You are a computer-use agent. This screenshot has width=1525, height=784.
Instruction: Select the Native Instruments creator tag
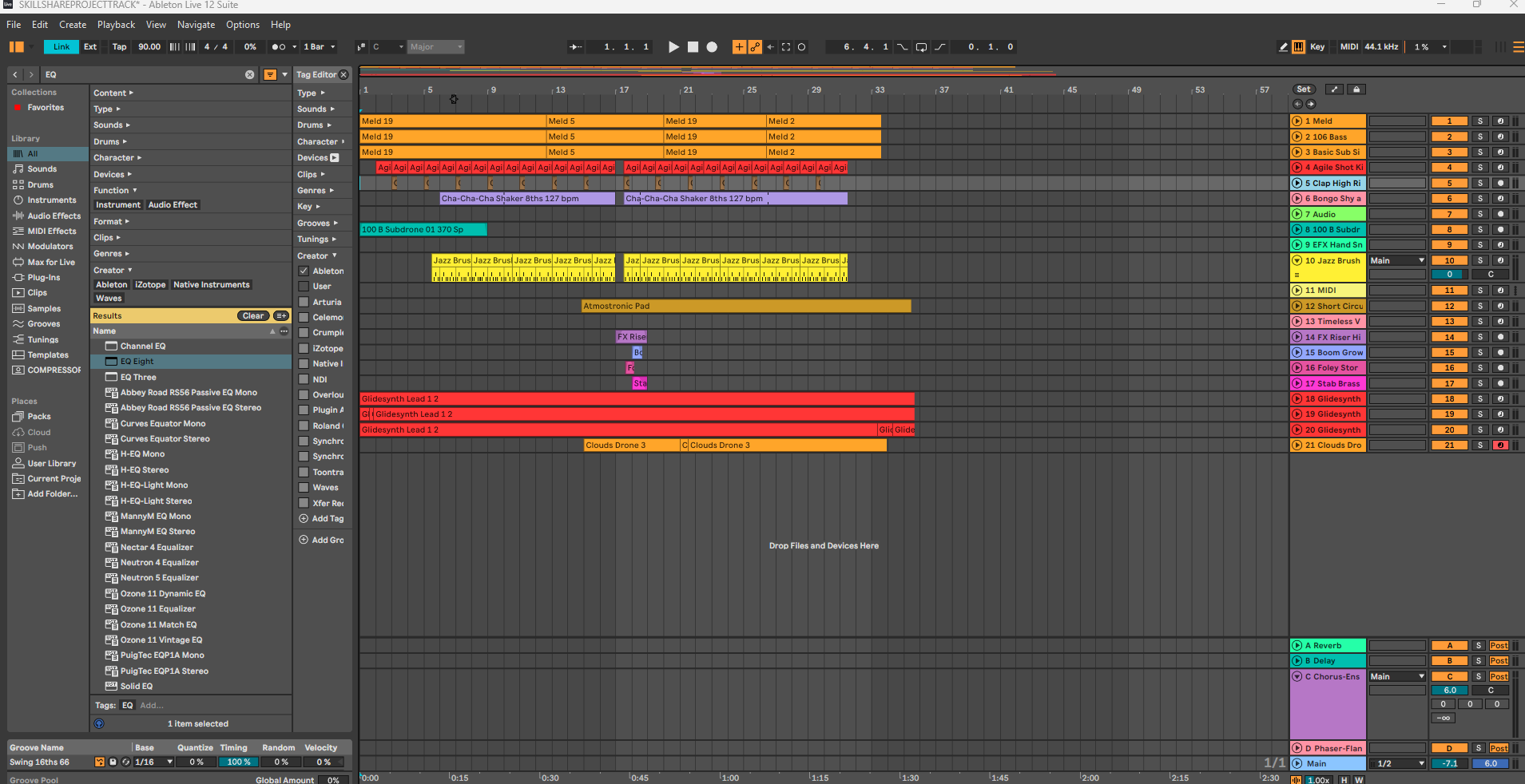[x=212, y=285]
